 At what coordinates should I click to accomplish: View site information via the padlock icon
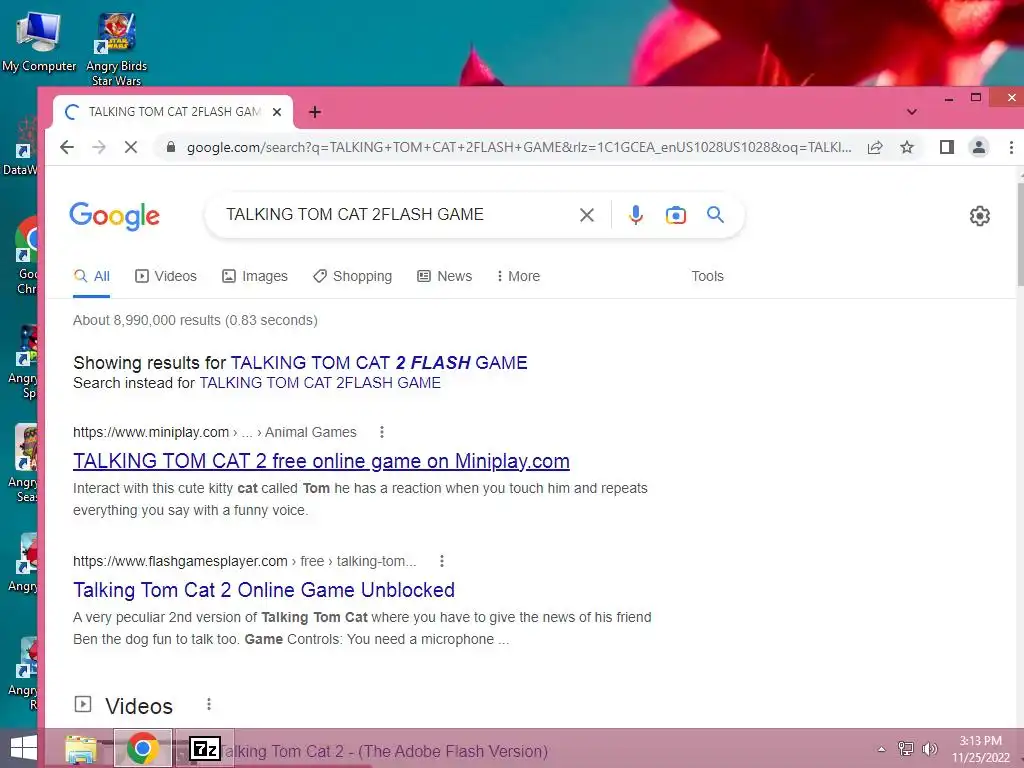point(171,147)
